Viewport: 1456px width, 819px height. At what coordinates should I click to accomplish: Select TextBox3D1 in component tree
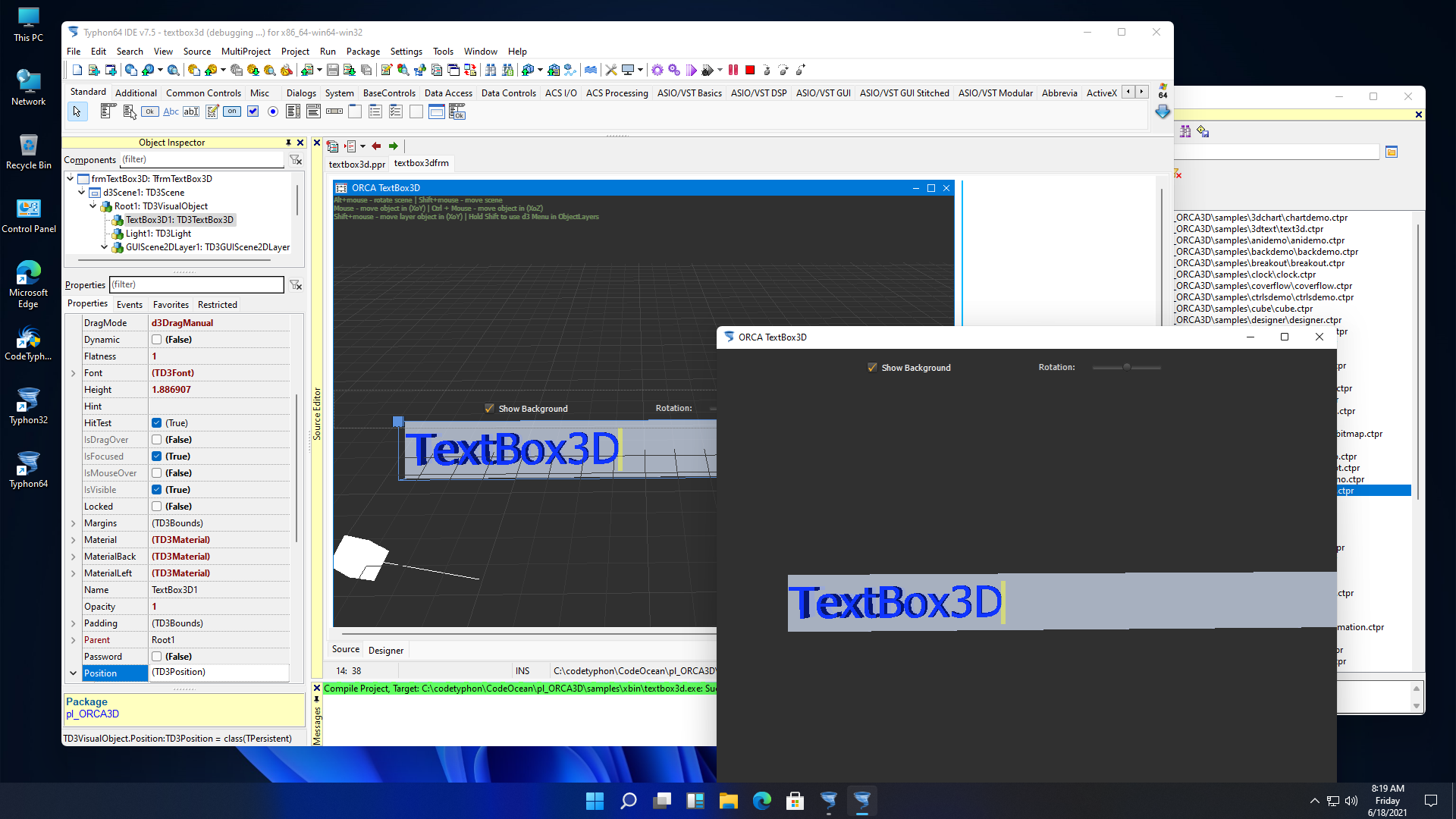pyautogui.click(x=180, y=220)
